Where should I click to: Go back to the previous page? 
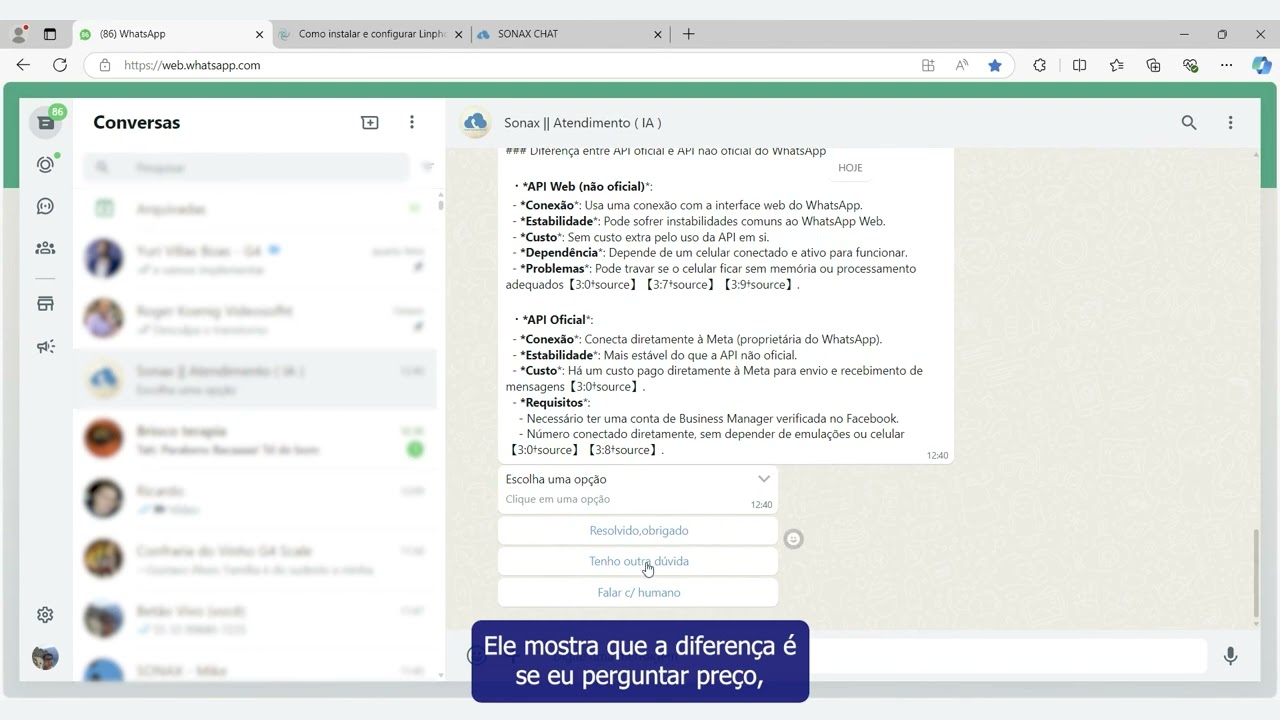click(x=23, y=65)
